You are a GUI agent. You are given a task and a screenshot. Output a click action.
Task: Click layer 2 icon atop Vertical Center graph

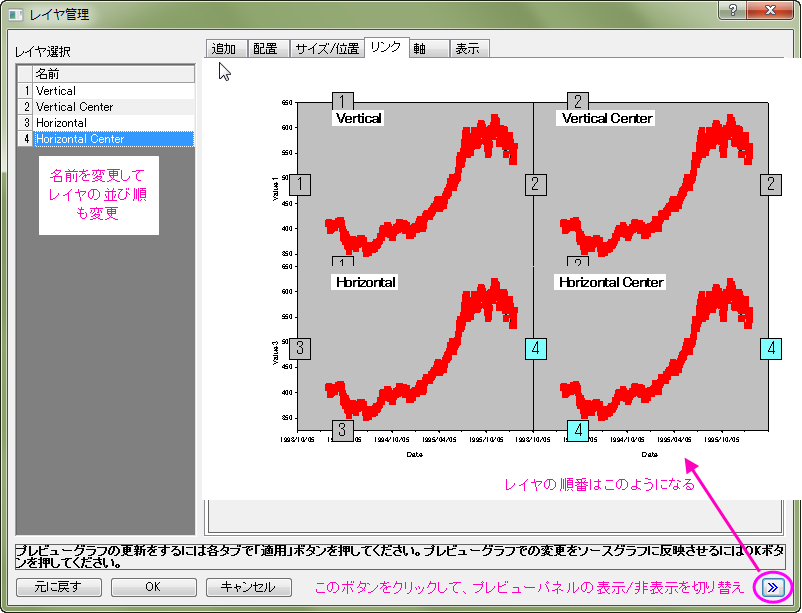[578, 101]
